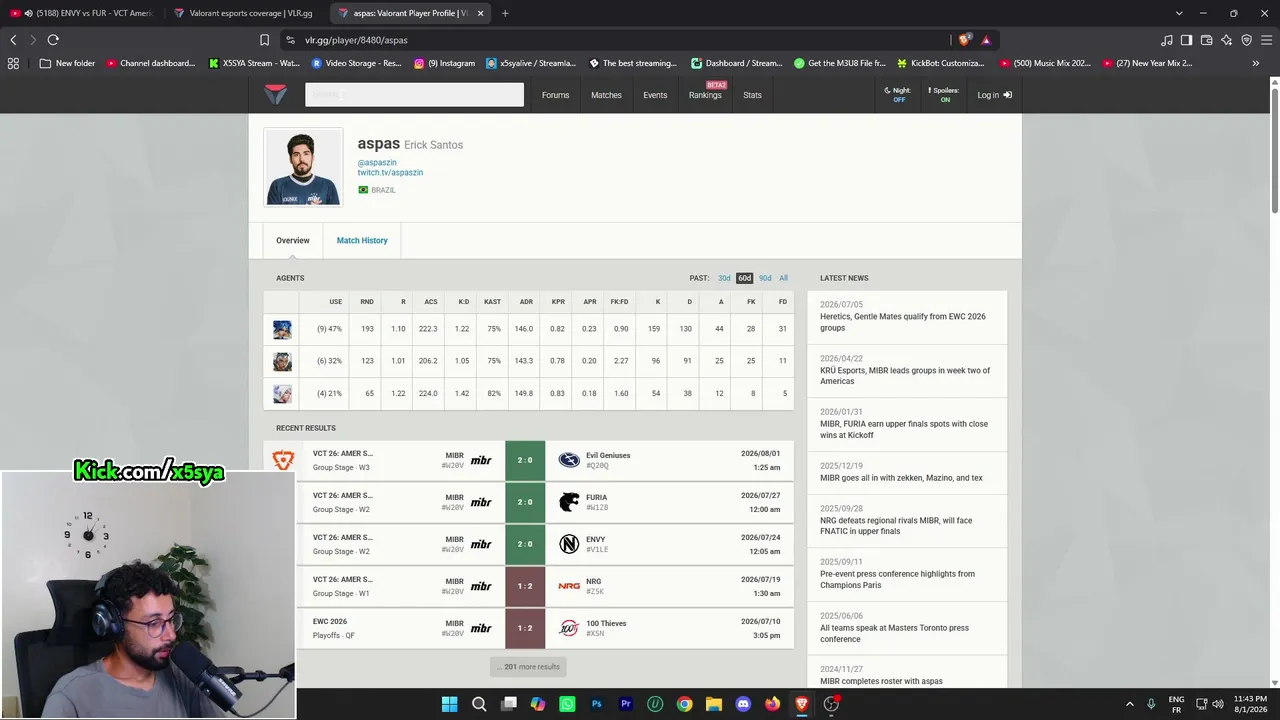The width and height of the screenshot is (1280, 720).
Task: Open the Stats menu item
Action: tap(752, 95)
